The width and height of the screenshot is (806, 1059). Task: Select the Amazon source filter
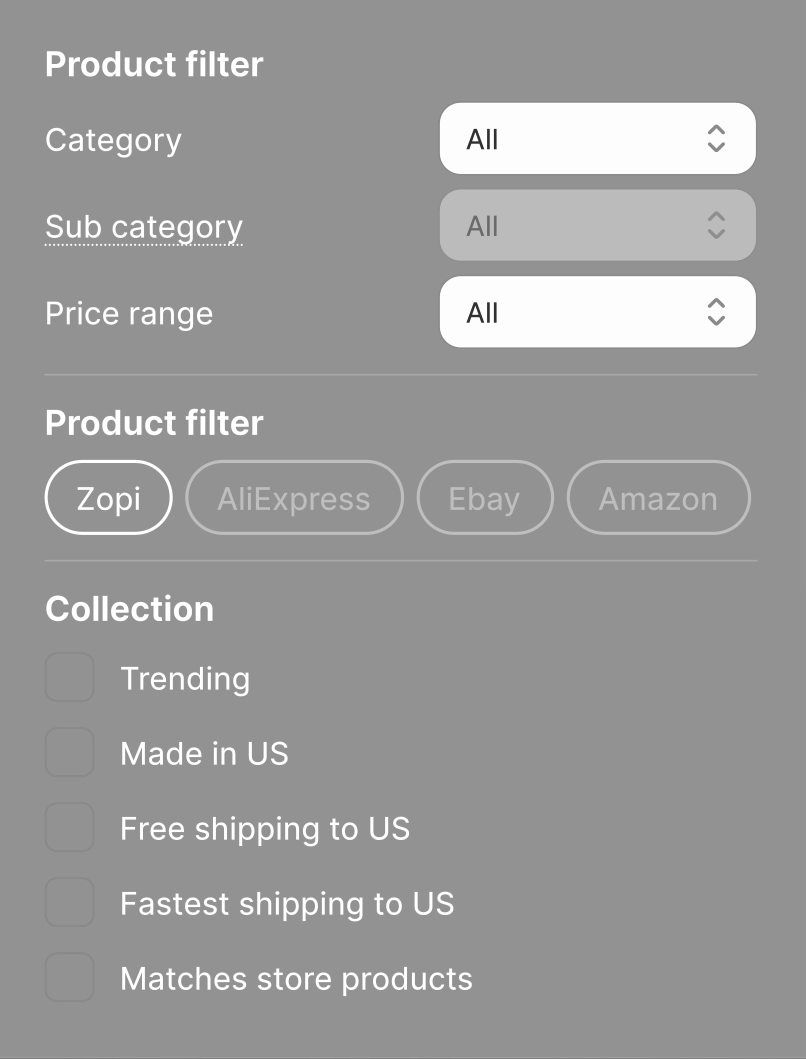[658, 498]
